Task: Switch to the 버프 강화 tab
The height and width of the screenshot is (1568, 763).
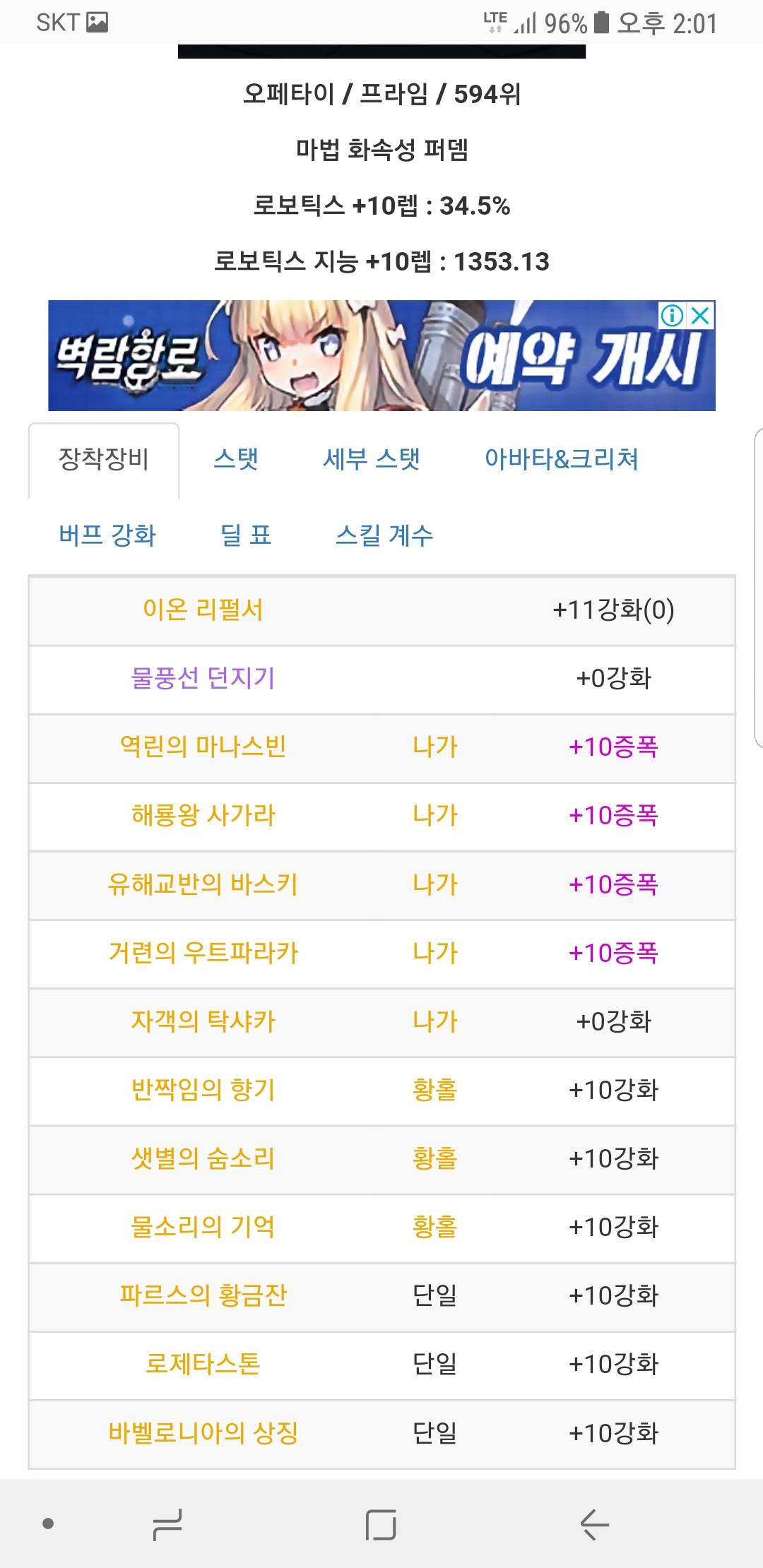Action: click(x=107, y=535)
